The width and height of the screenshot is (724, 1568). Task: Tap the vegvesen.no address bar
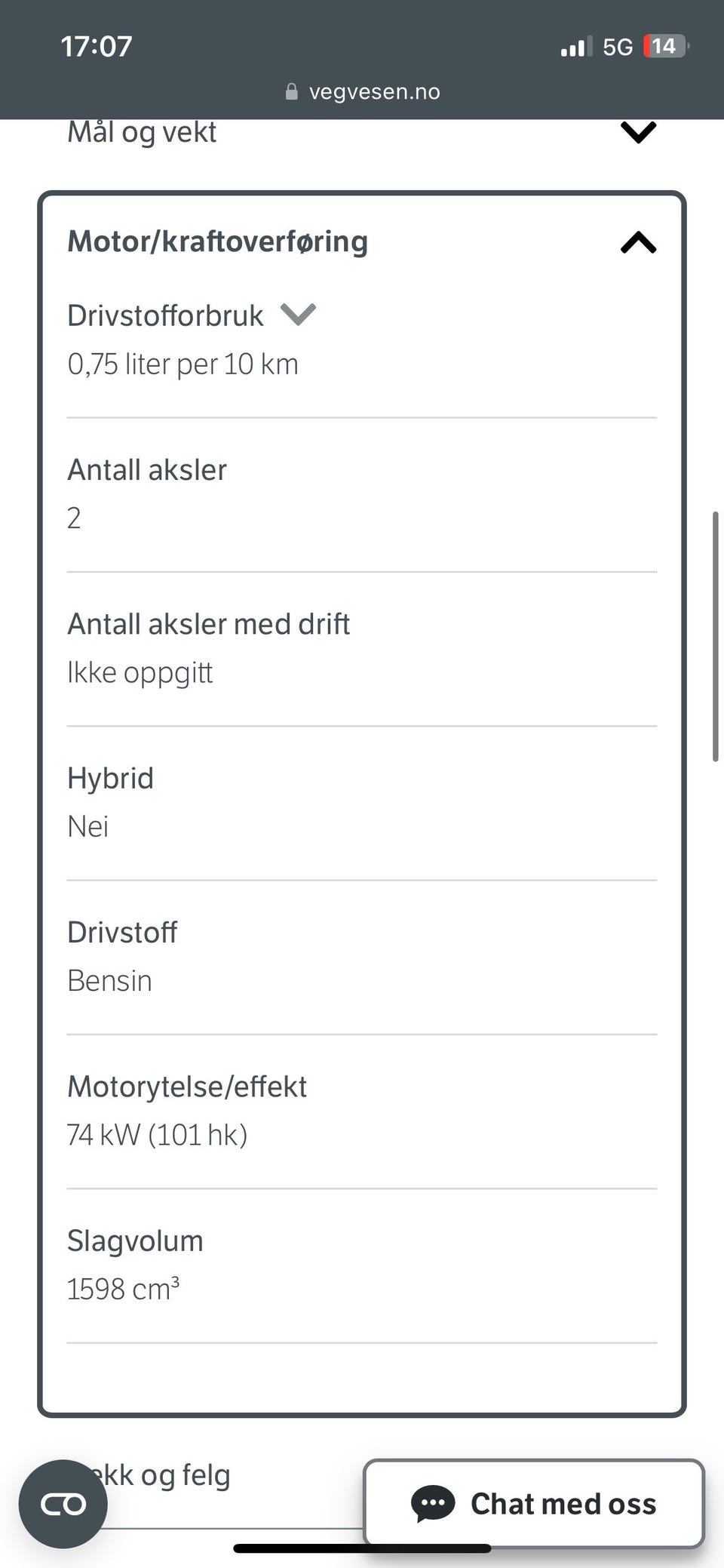363,92
